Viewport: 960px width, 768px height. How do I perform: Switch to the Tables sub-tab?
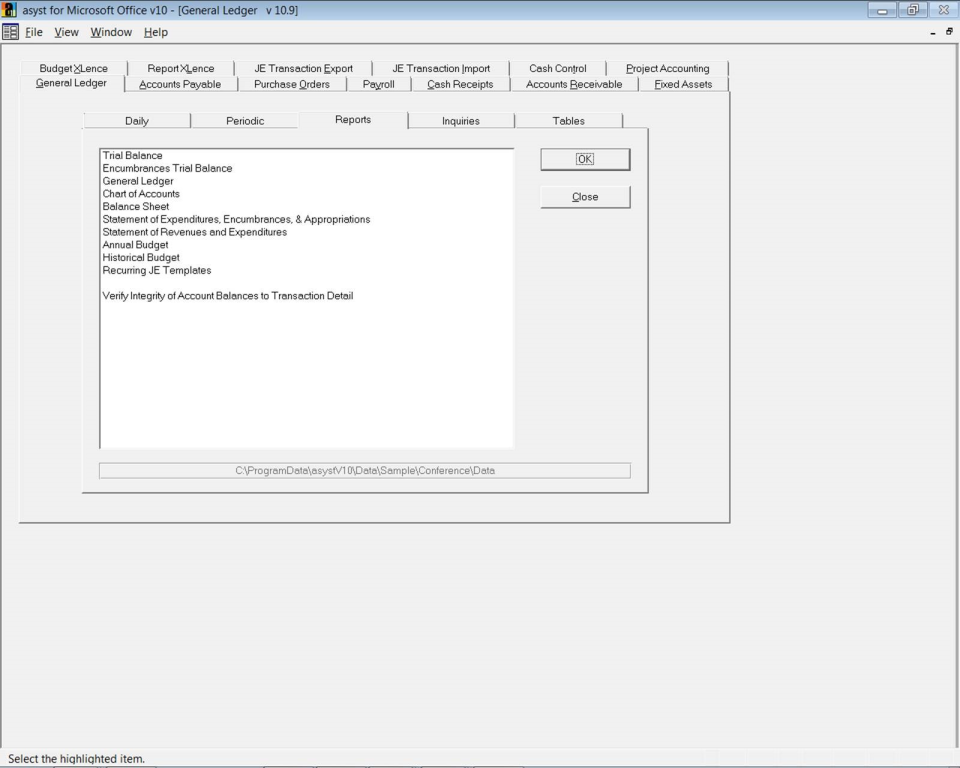coord(568,121)
